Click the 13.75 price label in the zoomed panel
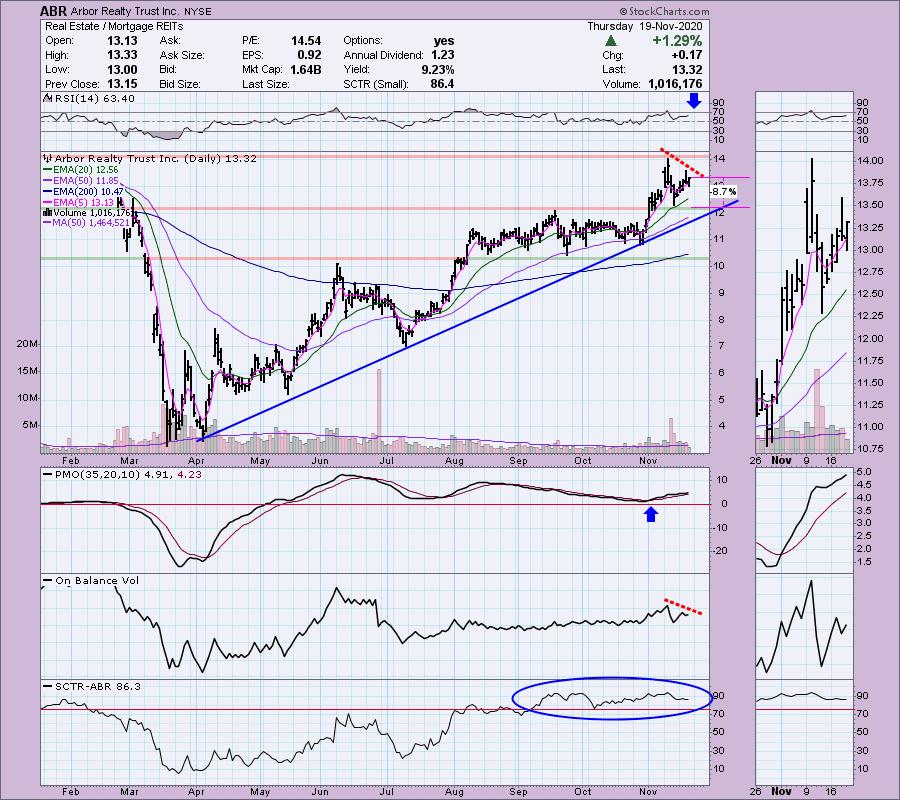The height and width of the screenshot is (800, 900). click(x=870, y=182)
